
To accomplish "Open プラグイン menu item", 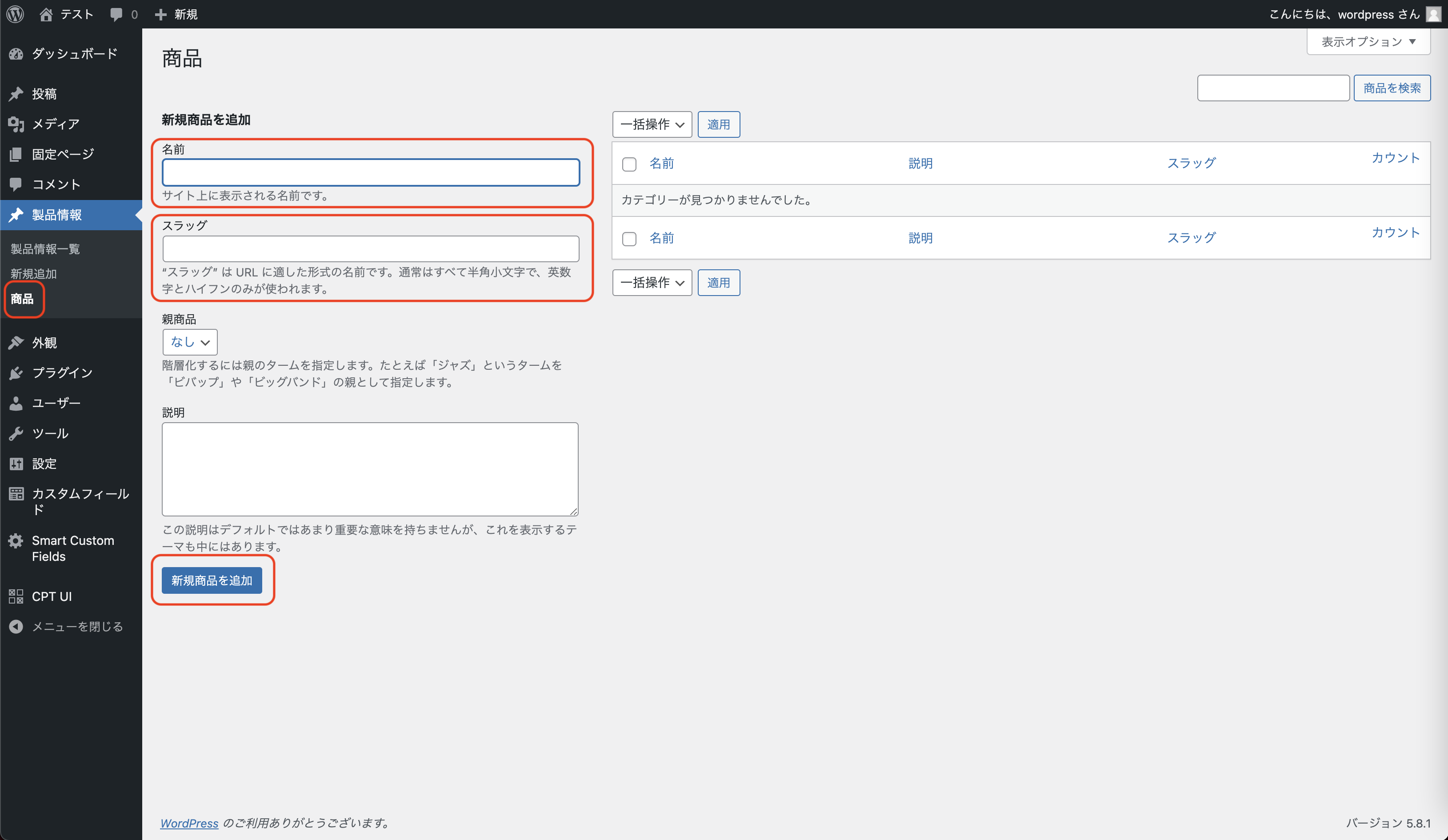I will 71,373.
